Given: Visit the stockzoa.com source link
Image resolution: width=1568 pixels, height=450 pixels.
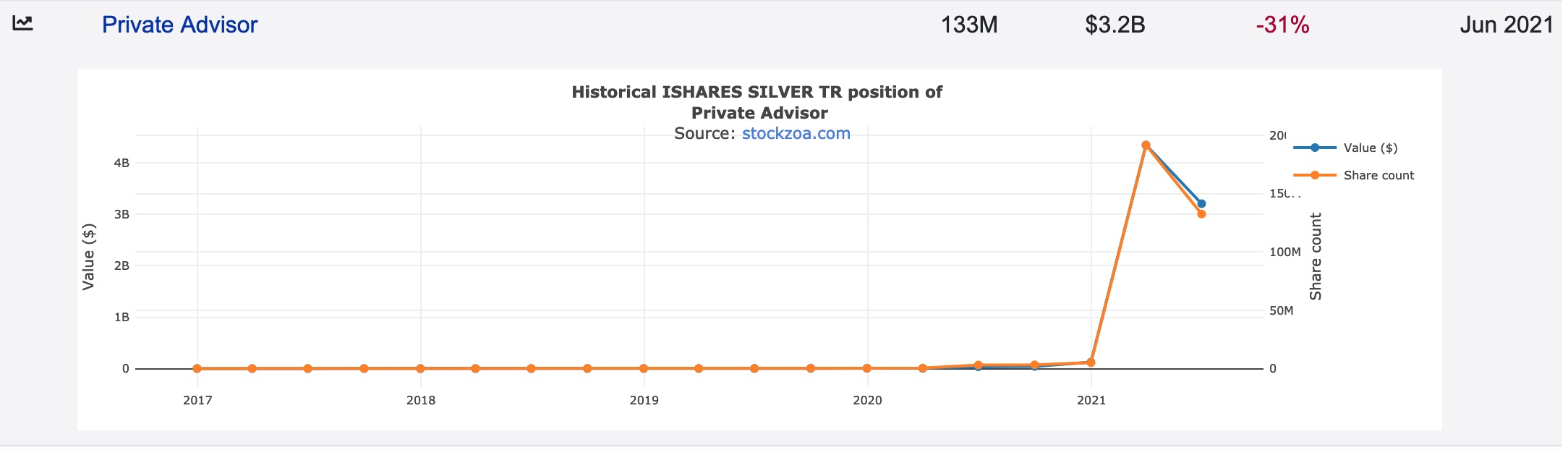Looking at the screenshot, I should click(x=796, y=133).
